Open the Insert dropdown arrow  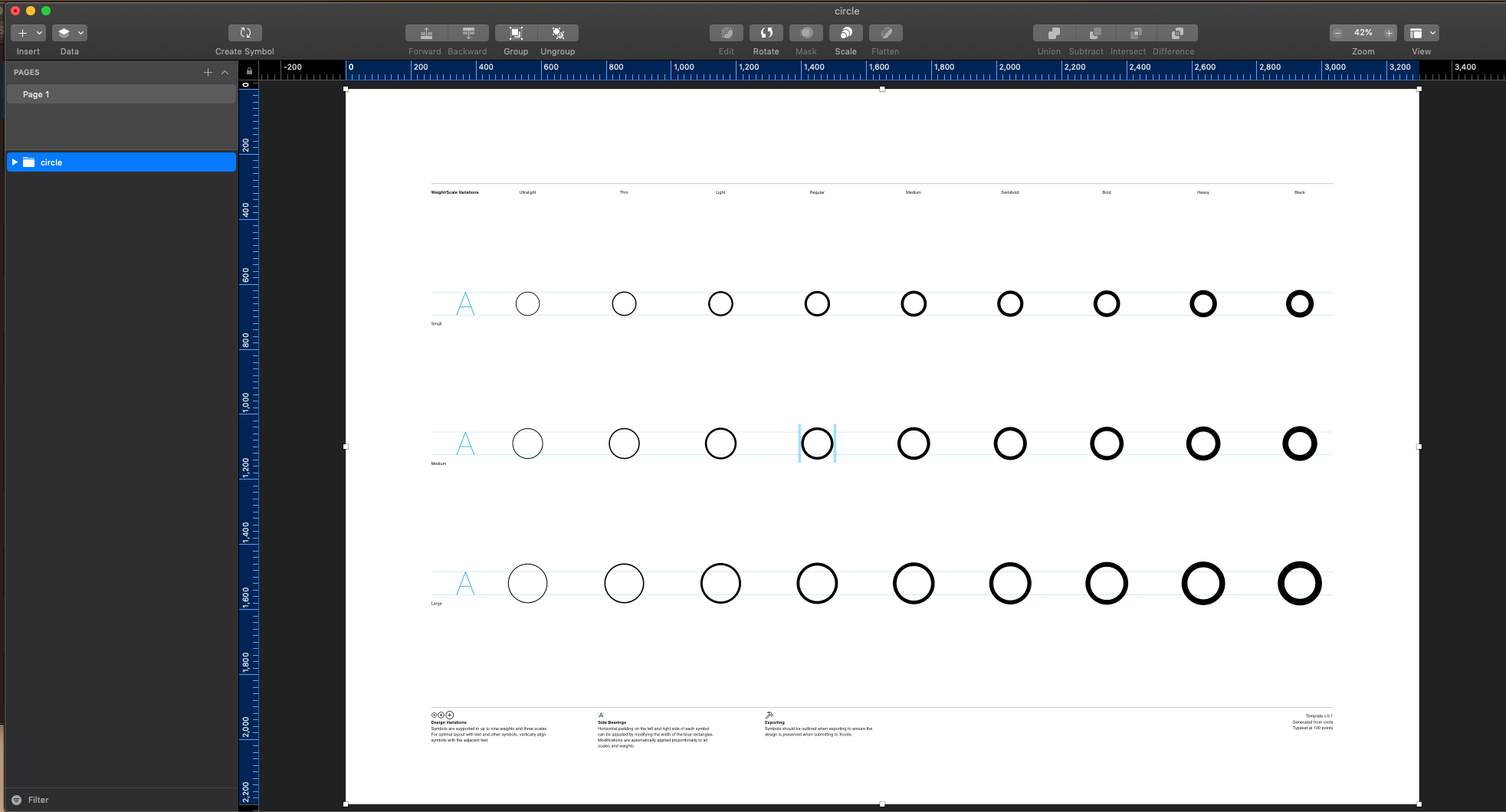[x=39, y=33]
